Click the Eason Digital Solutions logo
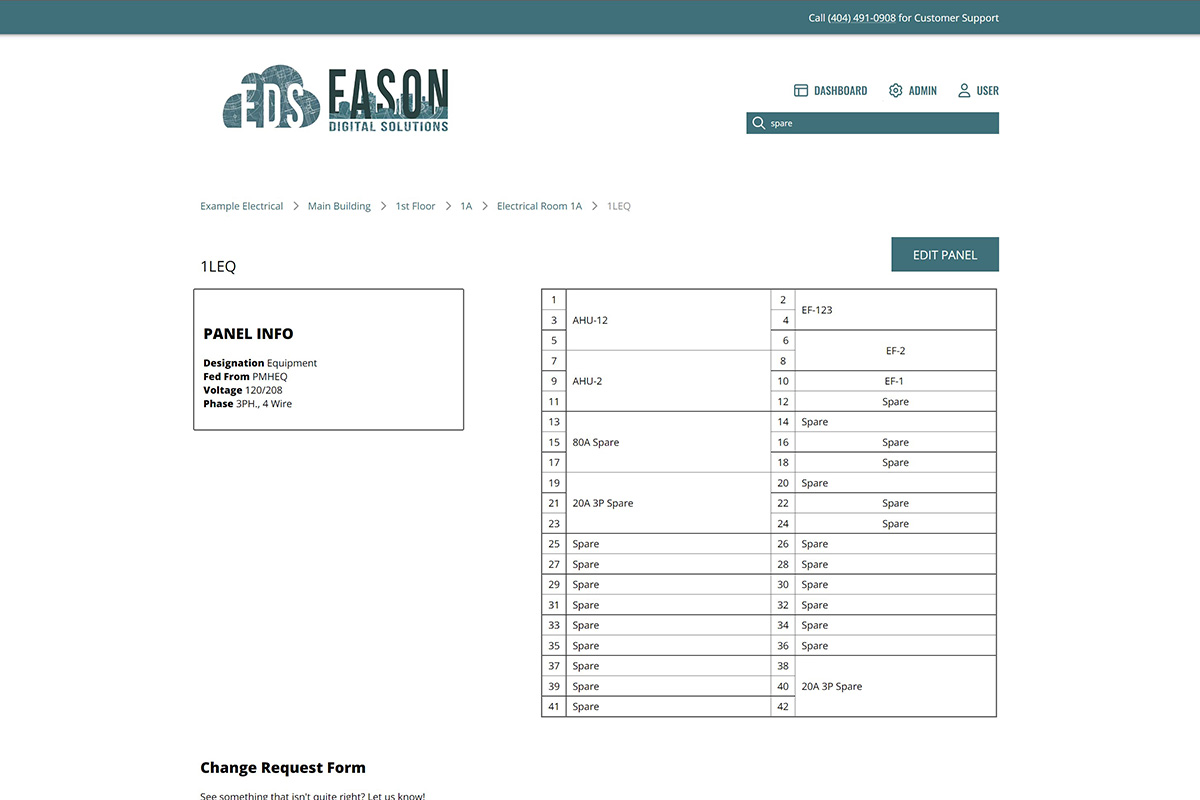This screenshot has width=1200, height=800. (x=335, y=99)
